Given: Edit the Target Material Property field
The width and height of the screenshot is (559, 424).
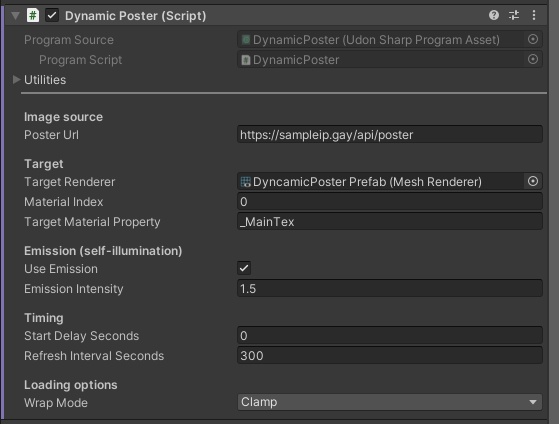Looking at the screenshot, I should 390,221.
